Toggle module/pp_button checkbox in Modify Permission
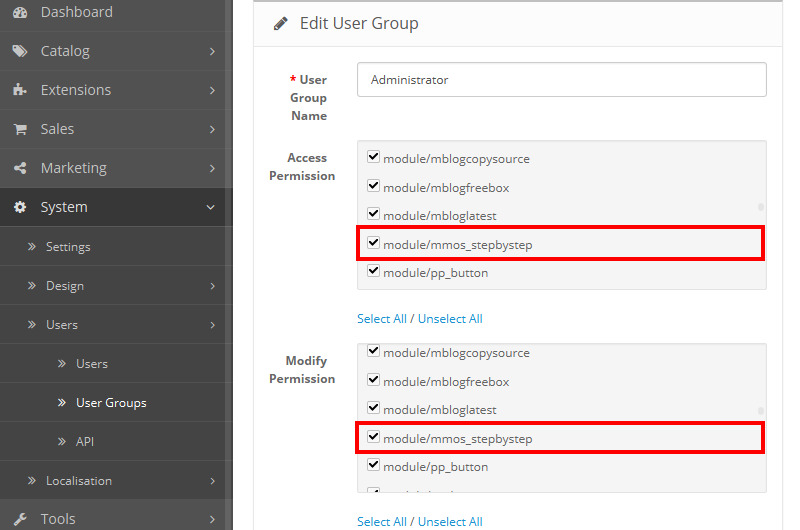The width and height of the screenshot is (800, 530). (x=374, y=465)
